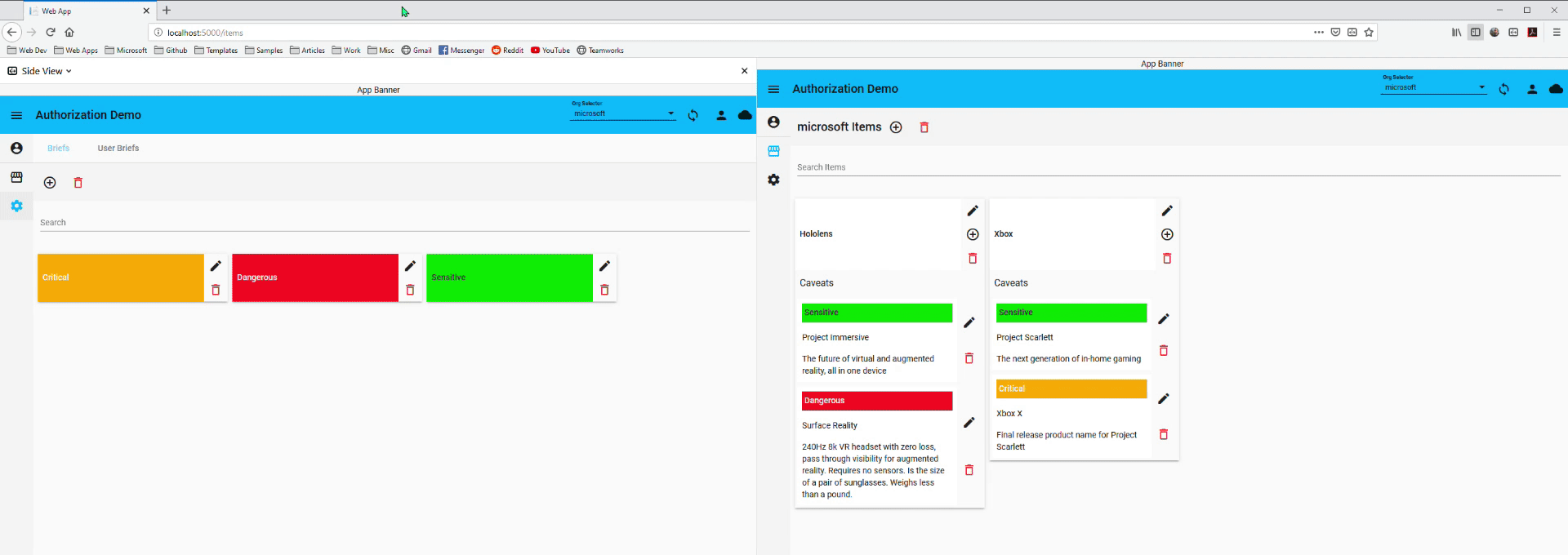Select the orange Critical brief card
1568x555 pixels.
121,277
